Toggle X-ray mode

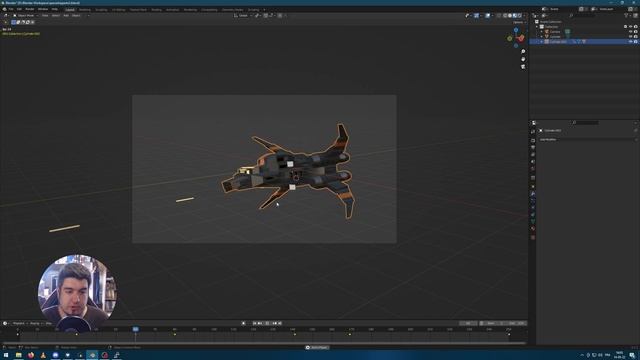pos(499,16)
